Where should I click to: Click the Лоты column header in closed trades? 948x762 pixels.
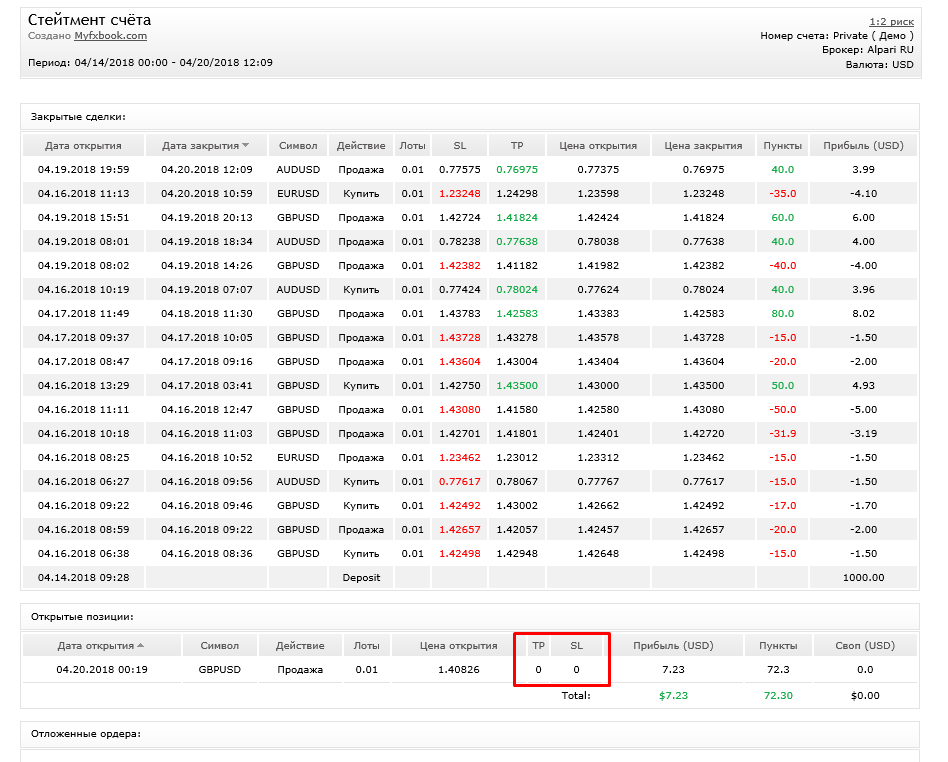412,146
